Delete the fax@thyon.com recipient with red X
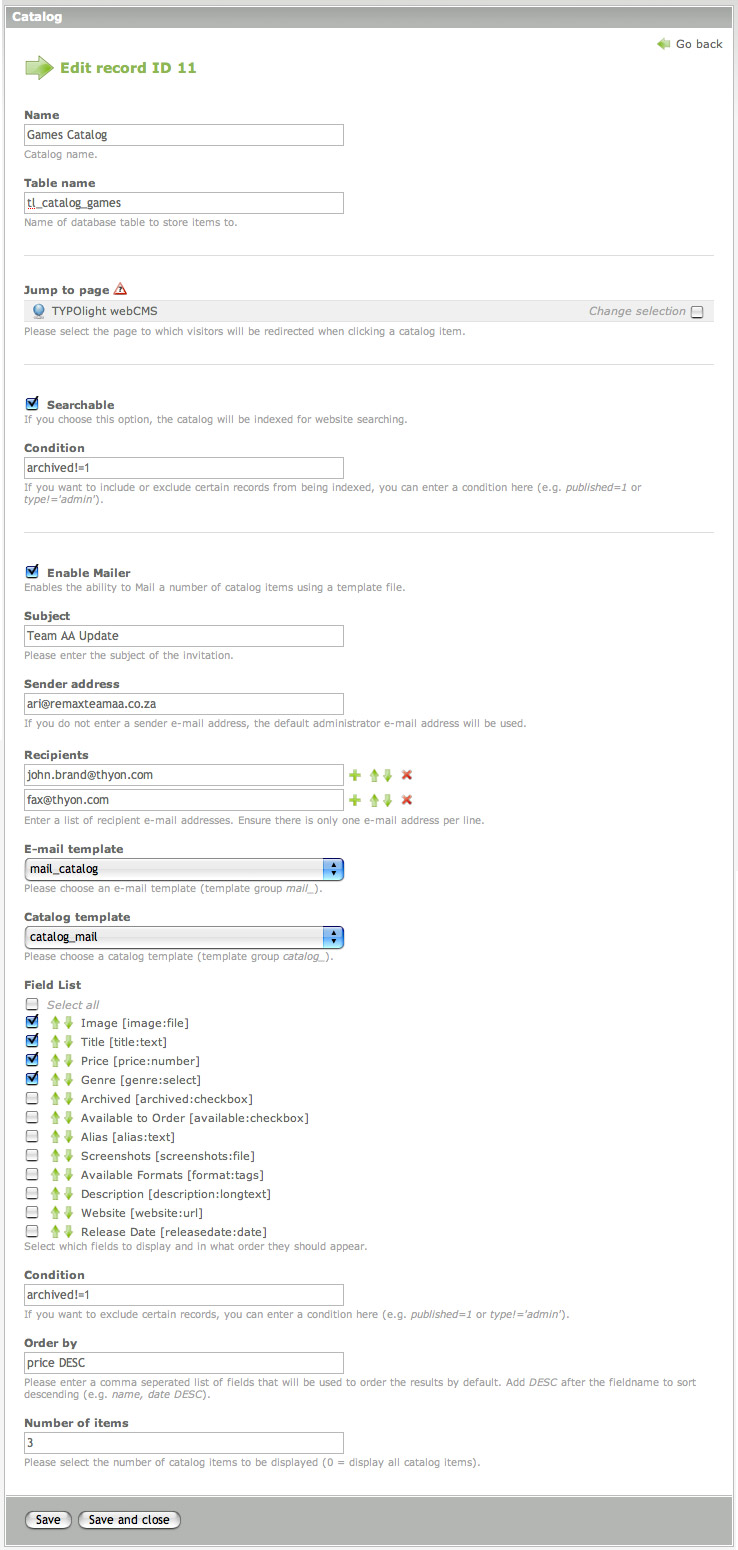 [x=407, y=800]
